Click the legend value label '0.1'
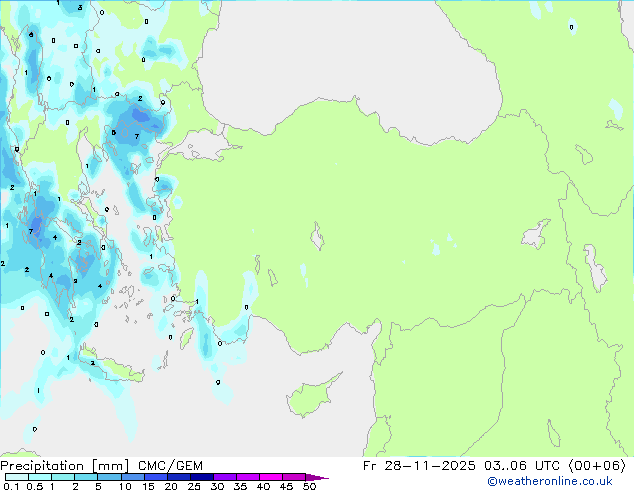The image size is (634, 490). pyautogui.click(x=11, y=486)
